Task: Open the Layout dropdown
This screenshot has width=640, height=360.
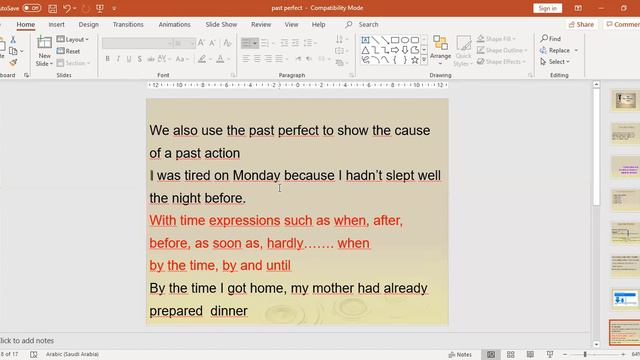Action: pyautogui.click(x=73, y=39)
